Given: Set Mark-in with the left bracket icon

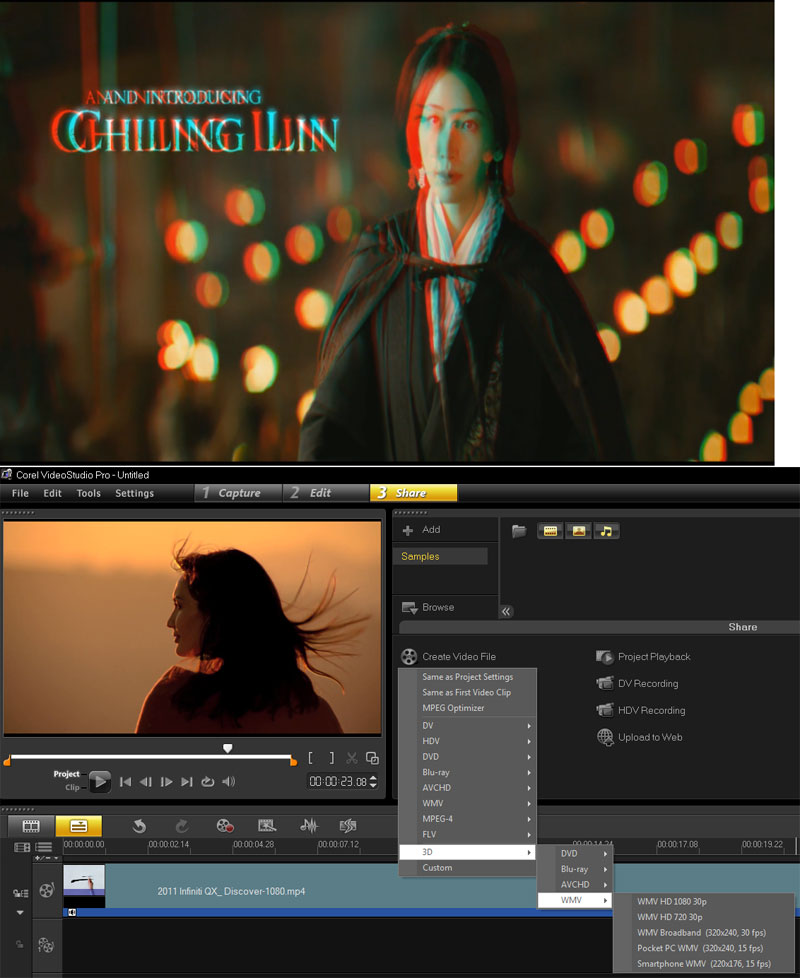Looking at the screenshot, I should click(311, 758).
